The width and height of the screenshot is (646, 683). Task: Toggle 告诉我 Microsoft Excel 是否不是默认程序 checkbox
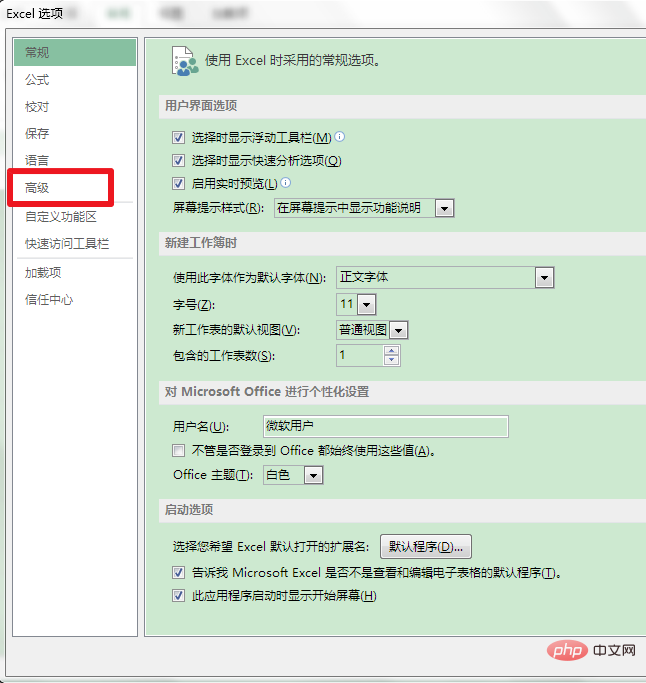[178, 572]
